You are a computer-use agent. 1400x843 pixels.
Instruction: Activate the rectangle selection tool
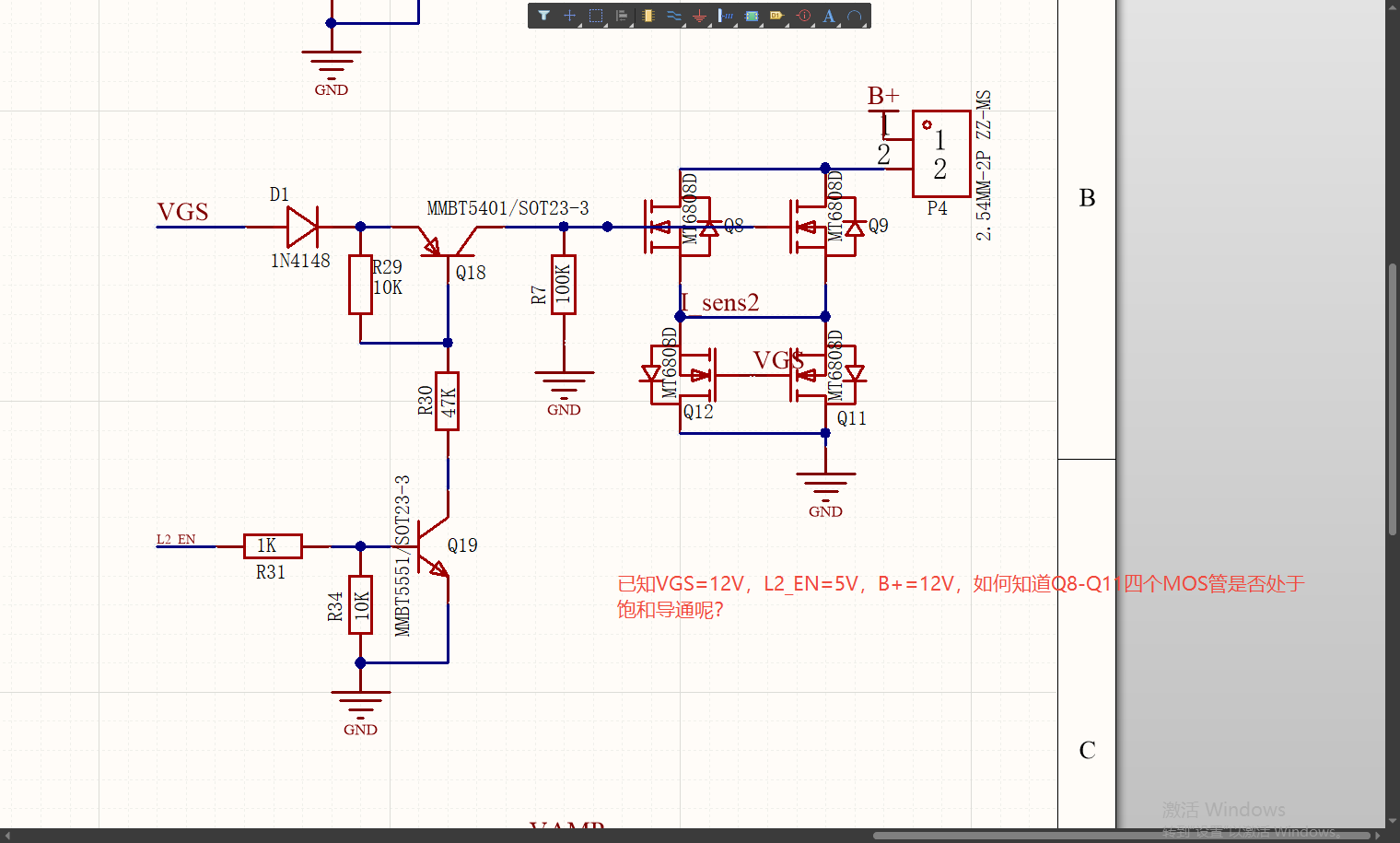596,16
